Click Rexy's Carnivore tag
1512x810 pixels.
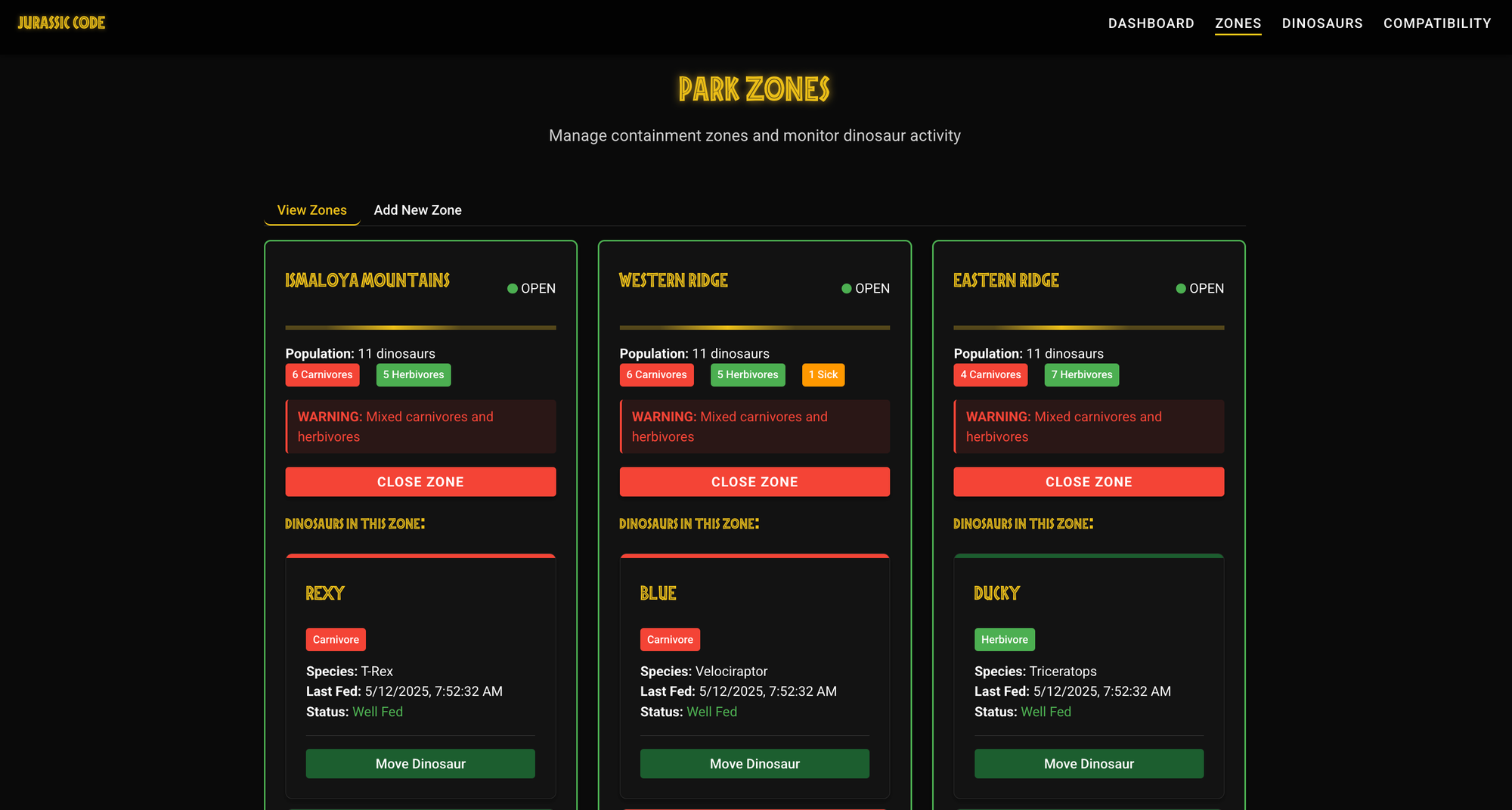click(x=336, y=640)
